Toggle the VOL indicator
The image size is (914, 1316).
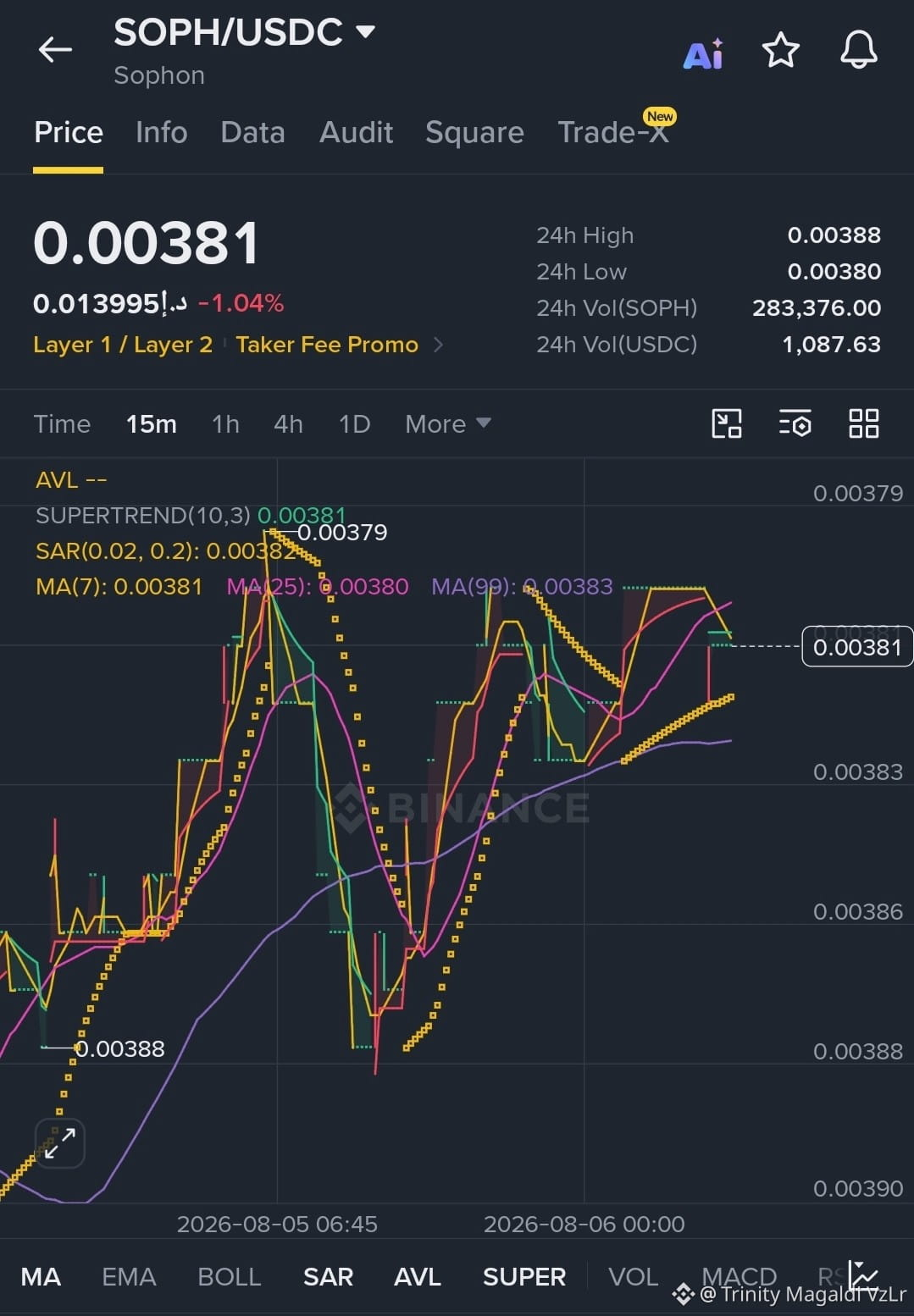[633, 1276]
